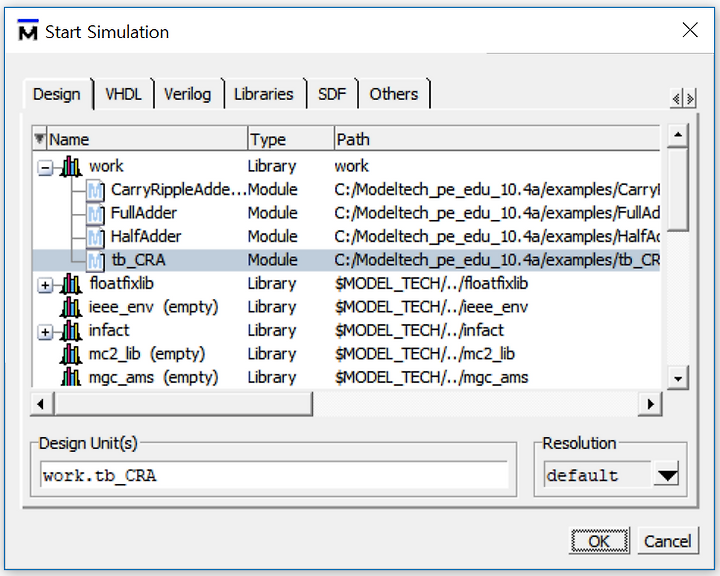The width and height of the screenshot is (720, 576).
Task: Switch to the Others tab
Action: point(394,94)
